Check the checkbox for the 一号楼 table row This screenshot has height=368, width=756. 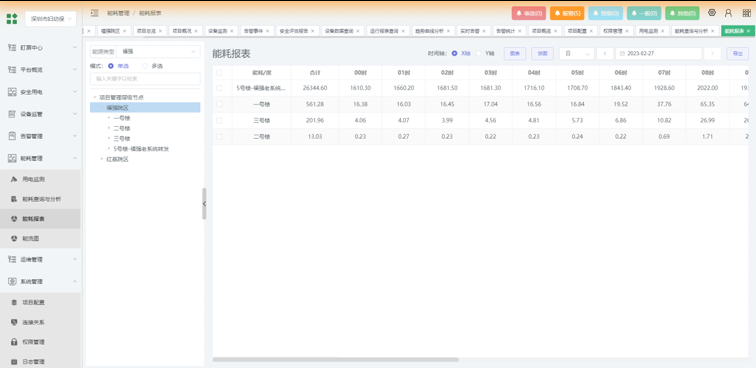click(x=219, y=104)
